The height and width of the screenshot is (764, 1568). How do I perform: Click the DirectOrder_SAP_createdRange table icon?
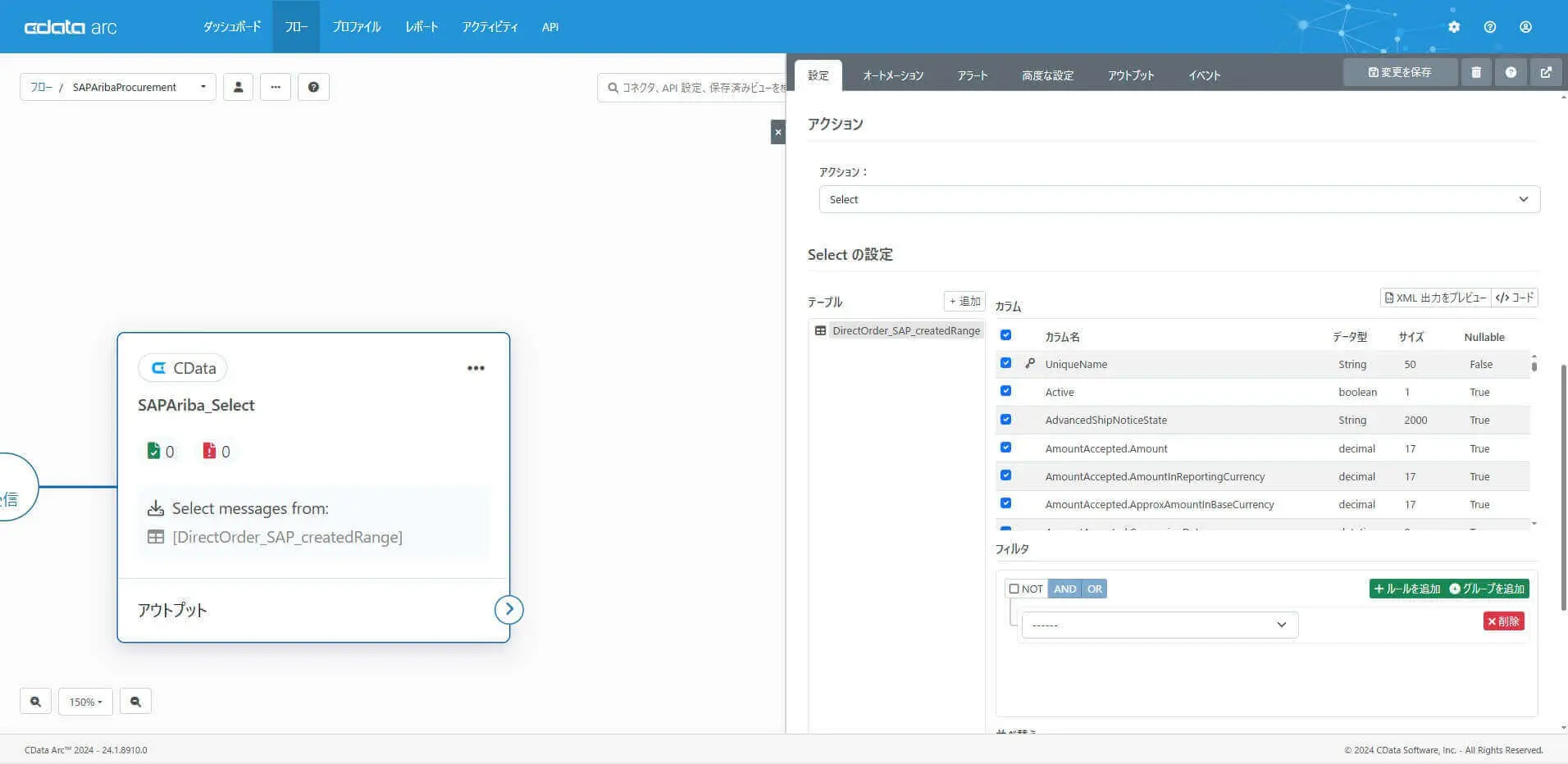[820, 330]
